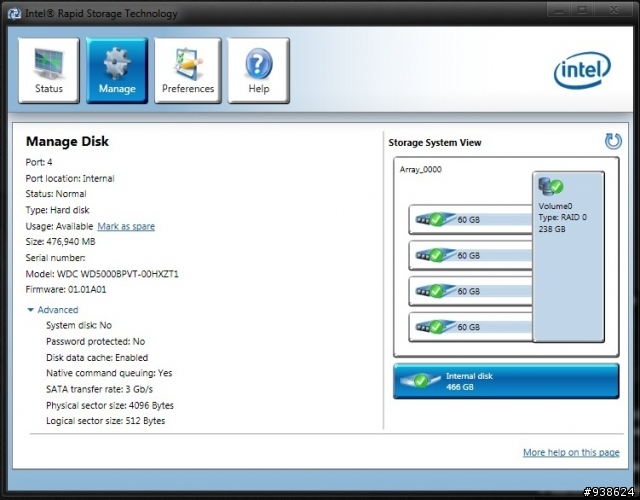Refresh the Storage System View

613,141
